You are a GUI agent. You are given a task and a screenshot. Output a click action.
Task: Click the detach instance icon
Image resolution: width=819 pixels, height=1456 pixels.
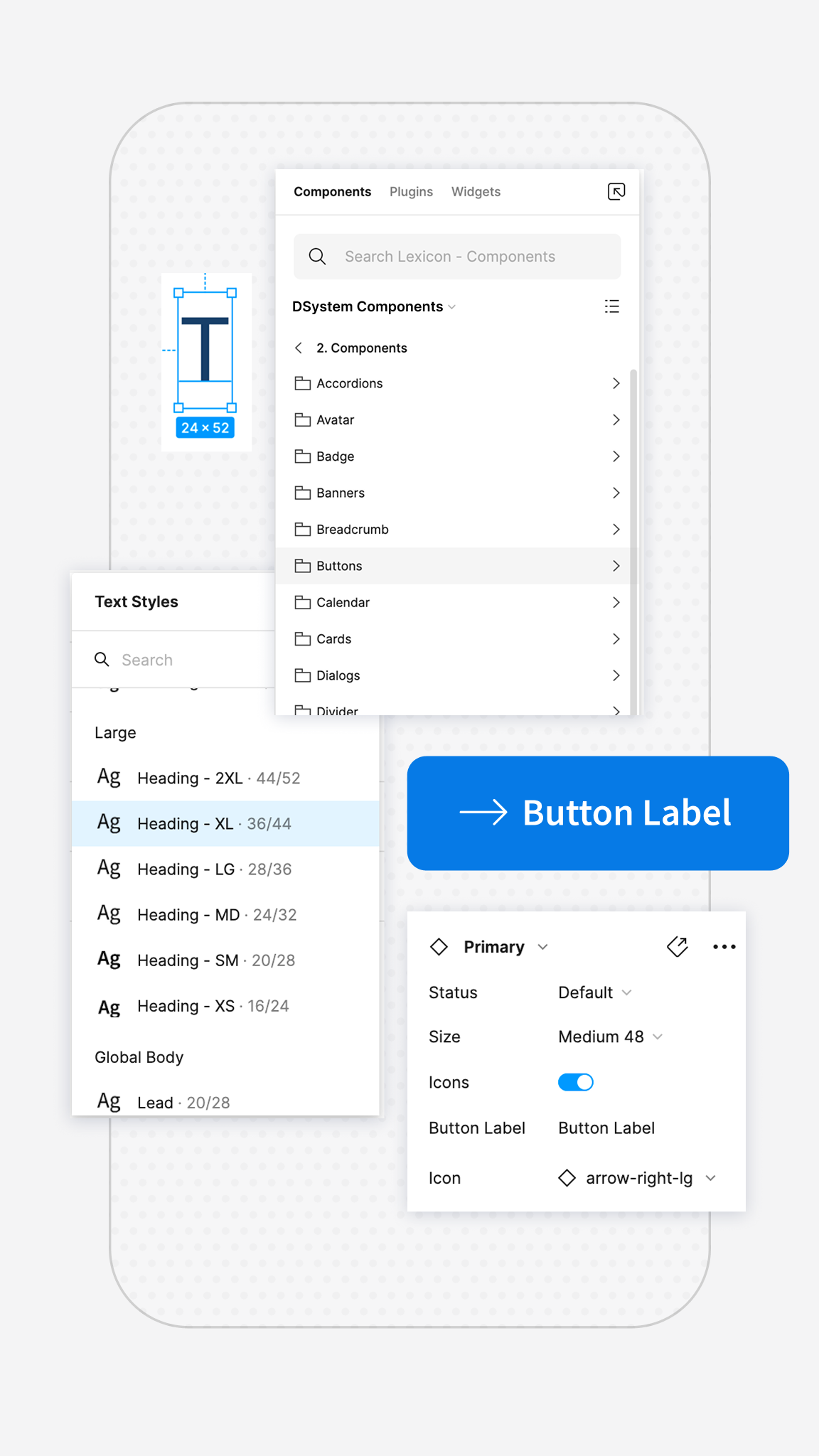click(x=678, y=947)
